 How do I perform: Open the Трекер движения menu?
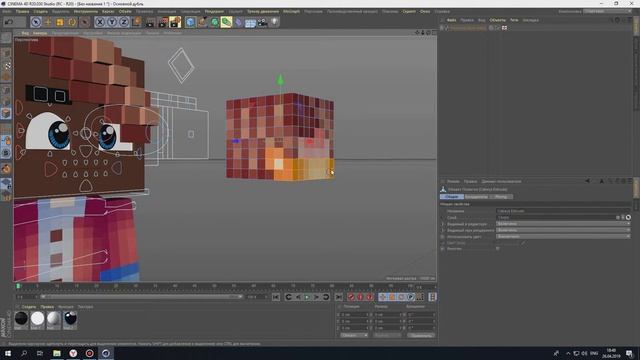point(263,11)
